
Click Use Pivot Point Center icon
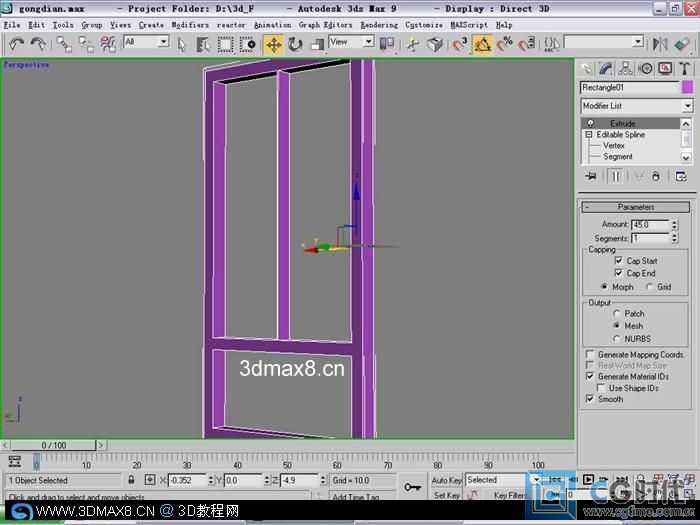387,44
